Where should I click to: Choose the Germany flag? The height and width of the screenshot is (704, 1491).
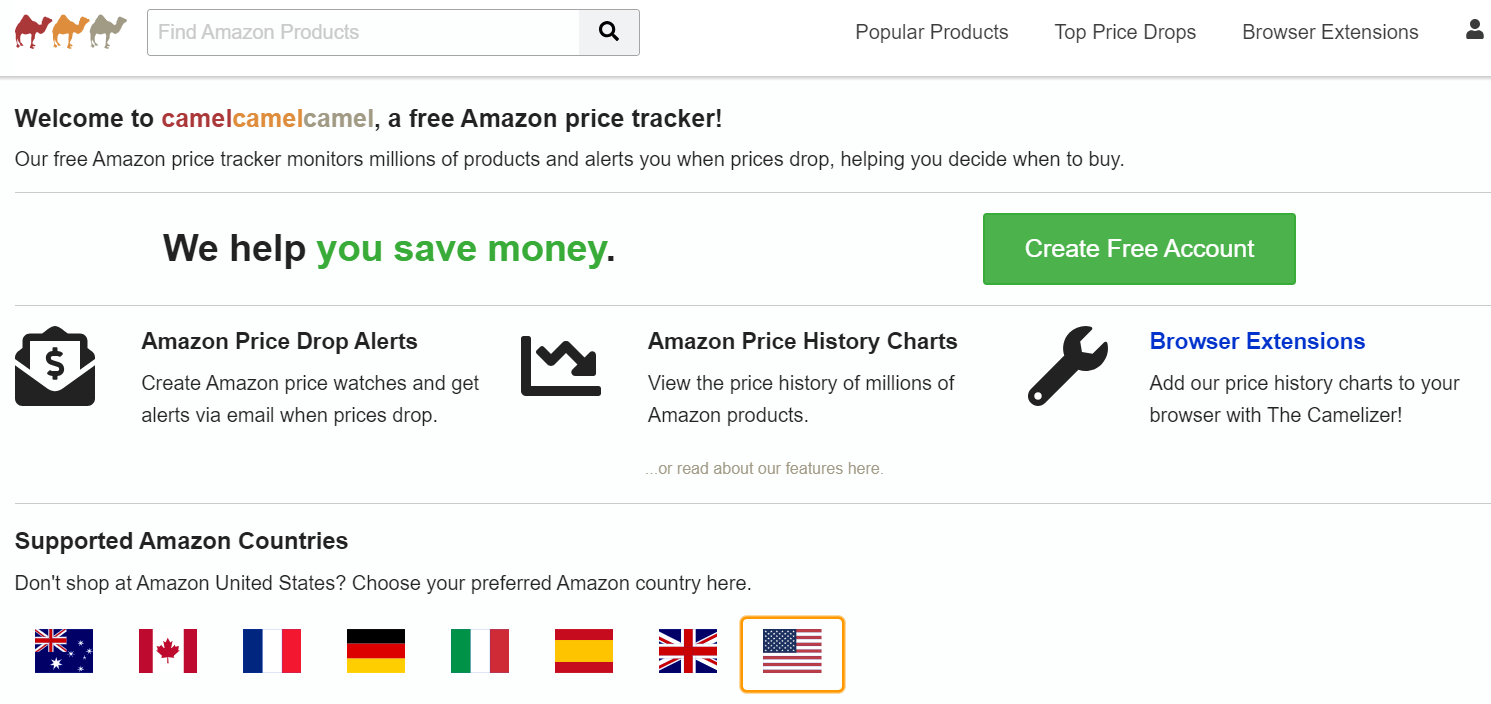tap(376, 651)
